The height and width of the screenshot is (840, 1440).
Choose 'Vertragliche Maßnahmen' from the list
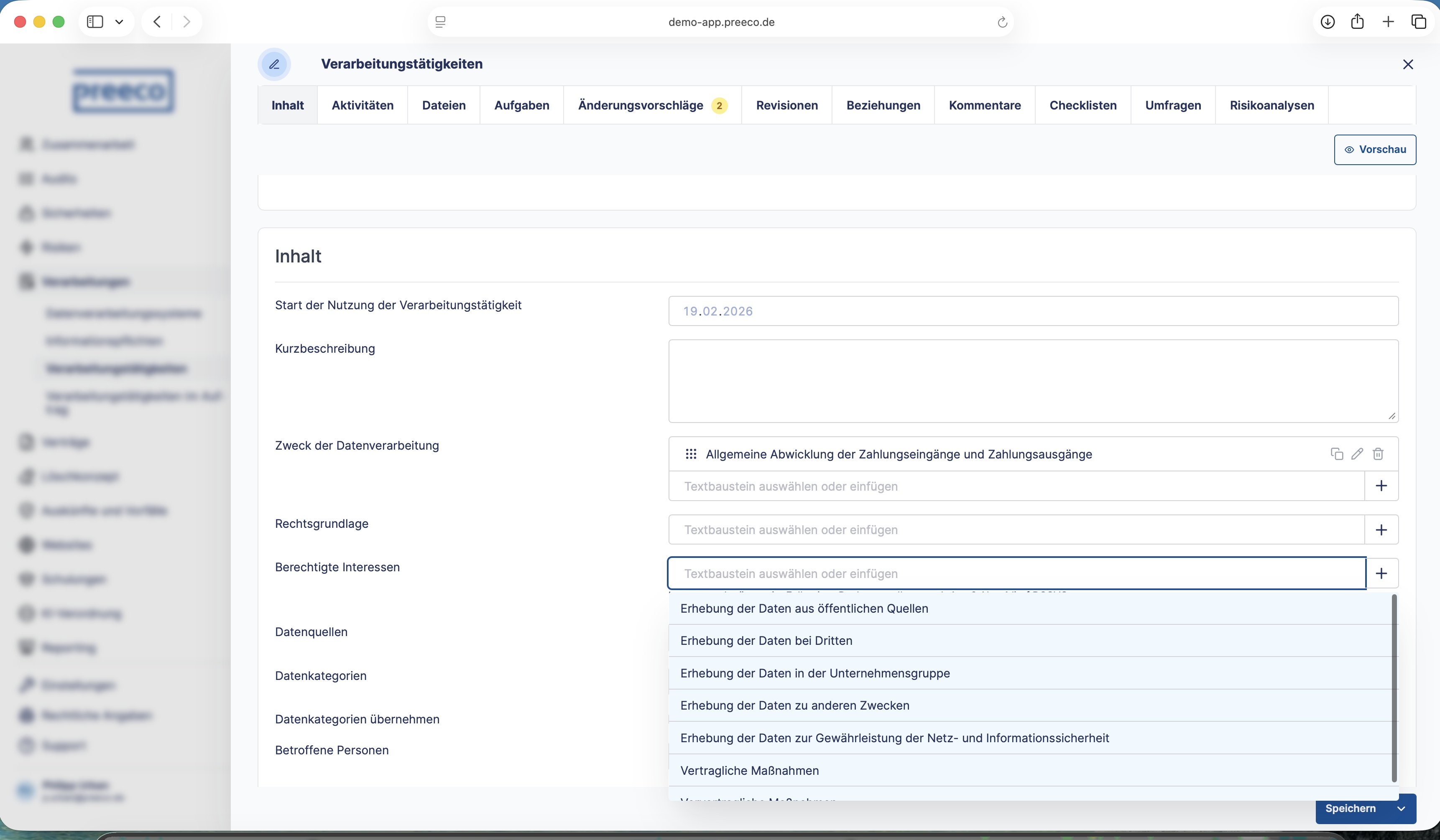pos(749,770)
